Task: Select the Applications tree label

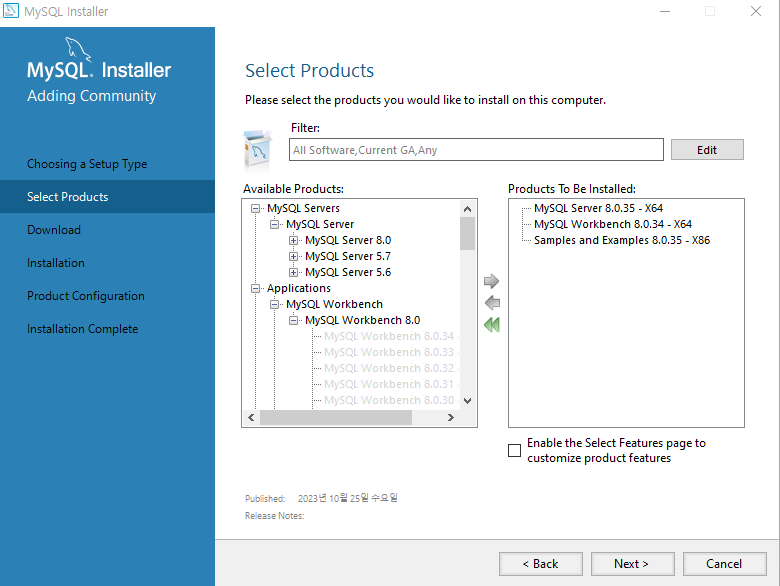Action: (x=298, y=288)
